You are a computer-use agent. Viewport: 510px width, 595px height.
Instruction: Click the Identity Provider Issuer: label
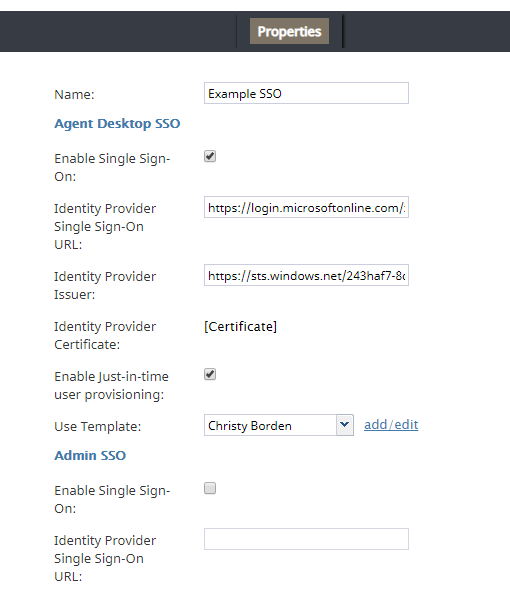coord(105,285)
